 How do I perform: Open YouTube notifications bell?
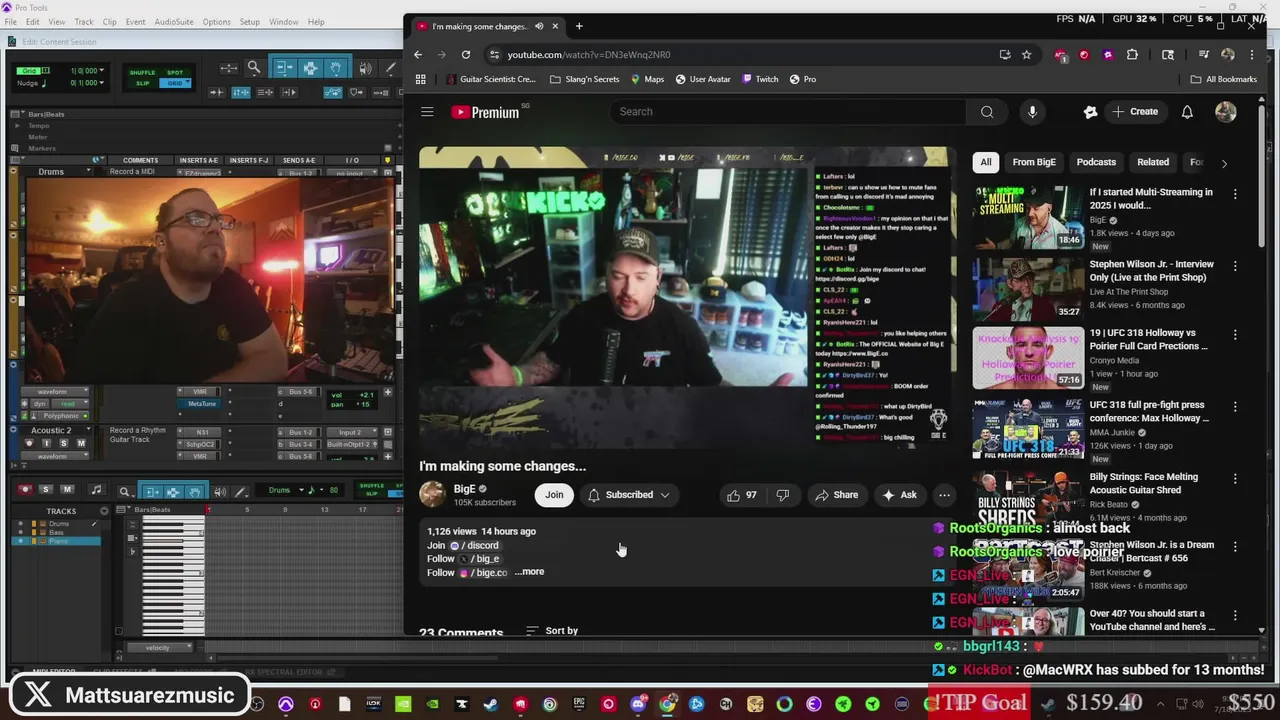pyautogui.click(x=1187, y=112)
